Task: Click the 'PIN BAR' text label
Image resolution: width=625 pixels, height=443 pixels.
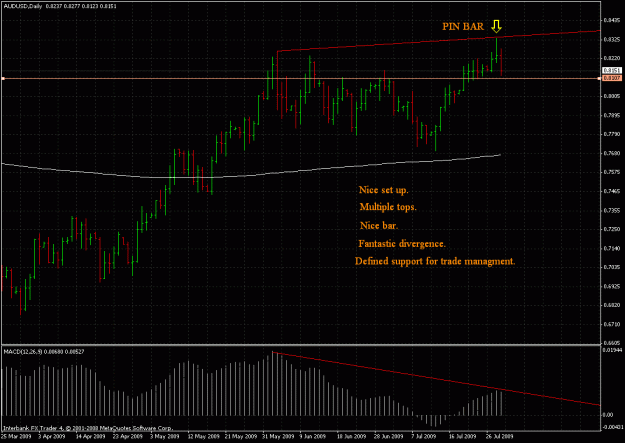Action: pos(463,27)
